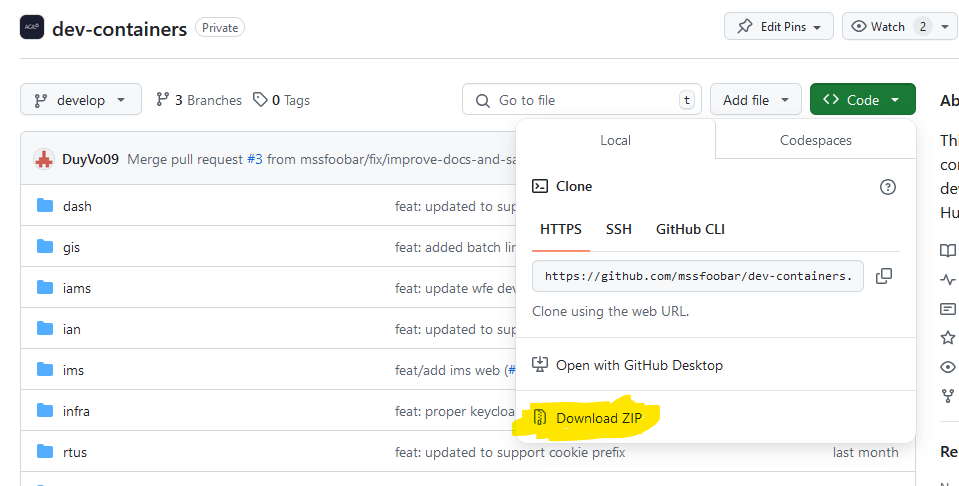Open the Edit Pins dropdown
Screen dimensions: 959x486
click(779, 27)
